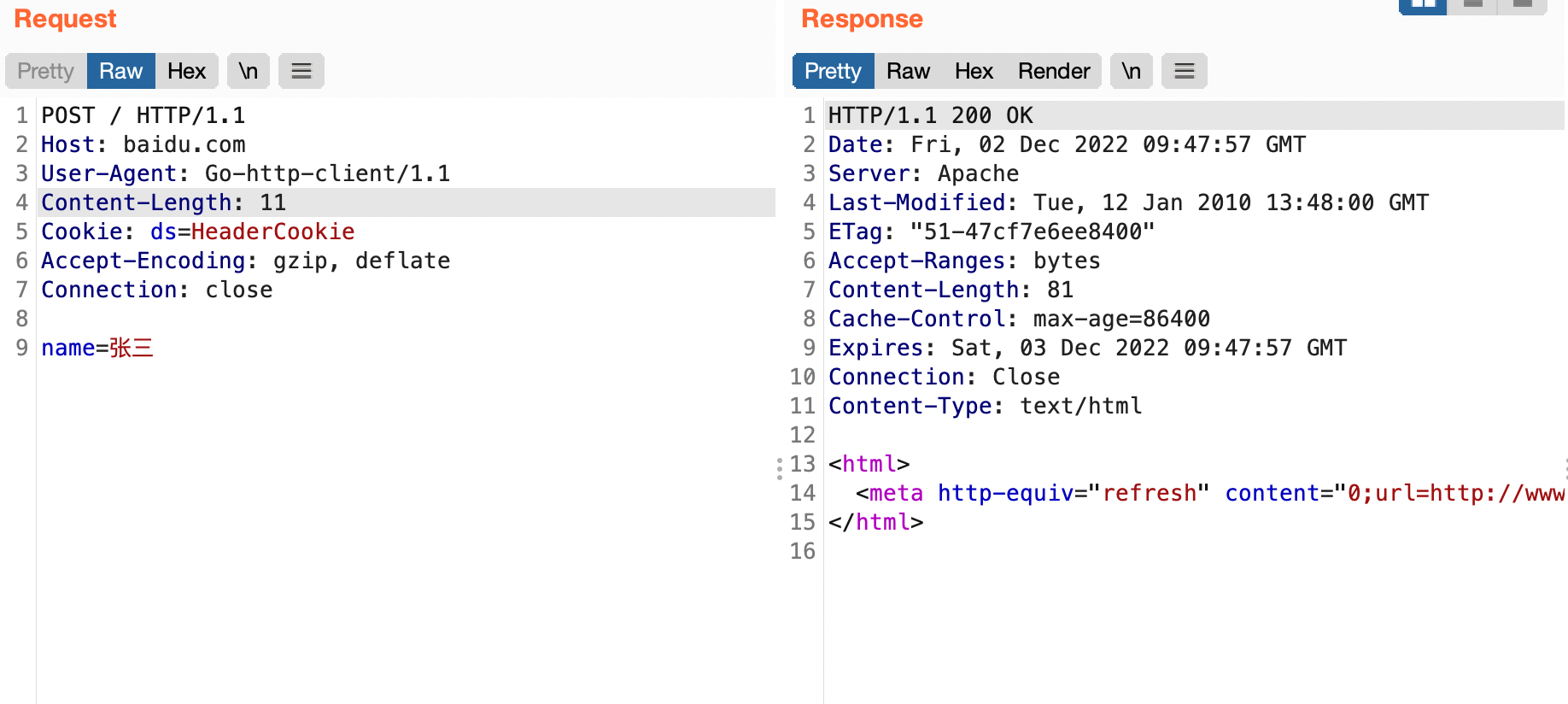Click the response 'Connection: Close' line
This screenshot has width=1568, height=704.
click(945, 377)
